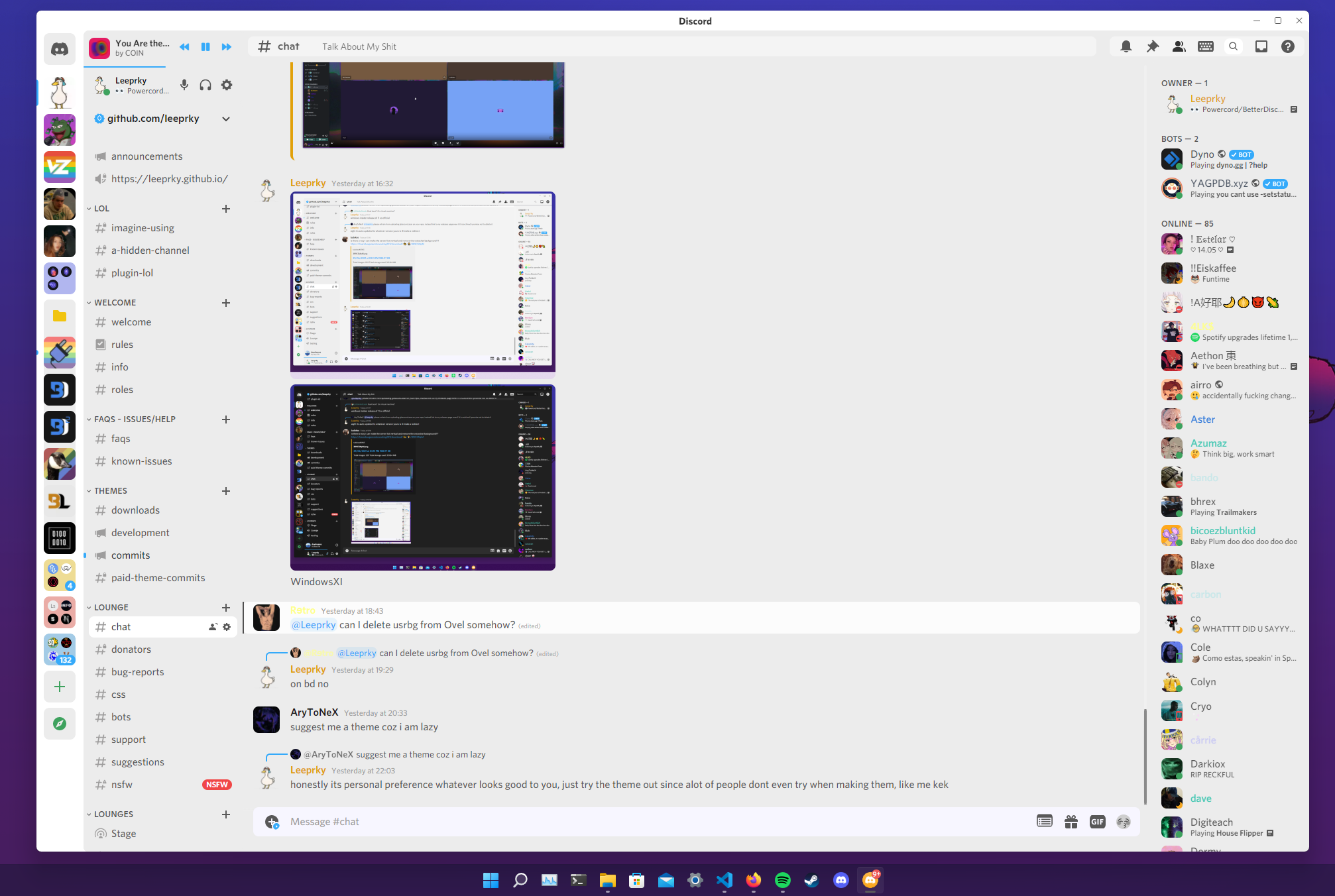Image resolution: width=1335 pixels, height=896 pixels.
Task: Open Spotify from the Windows taskbar
Action: pyautogui.click(x=782, y=880)
